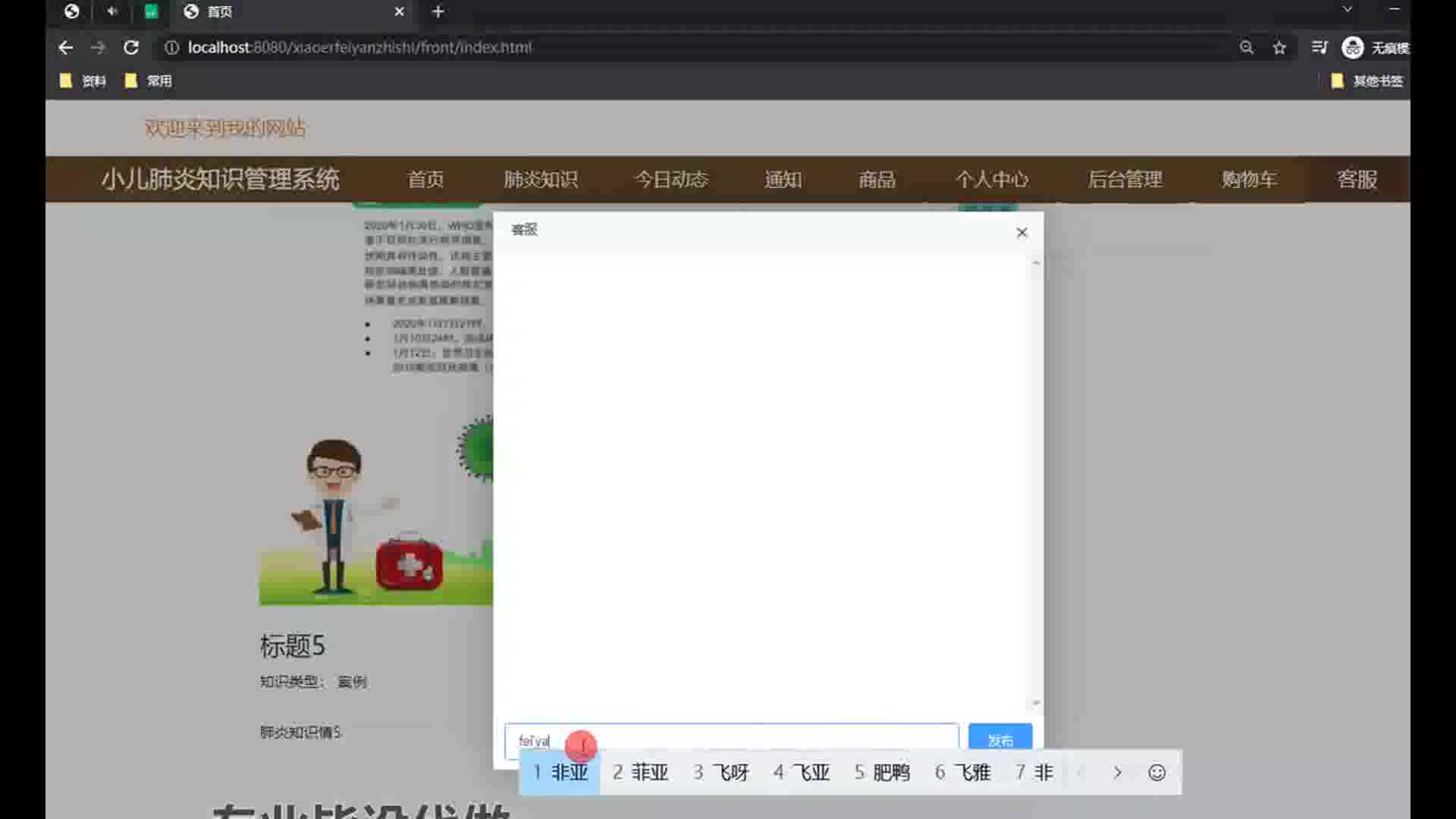Click the zoom magnifier icon in the address bar

[x=1246, y=48]
